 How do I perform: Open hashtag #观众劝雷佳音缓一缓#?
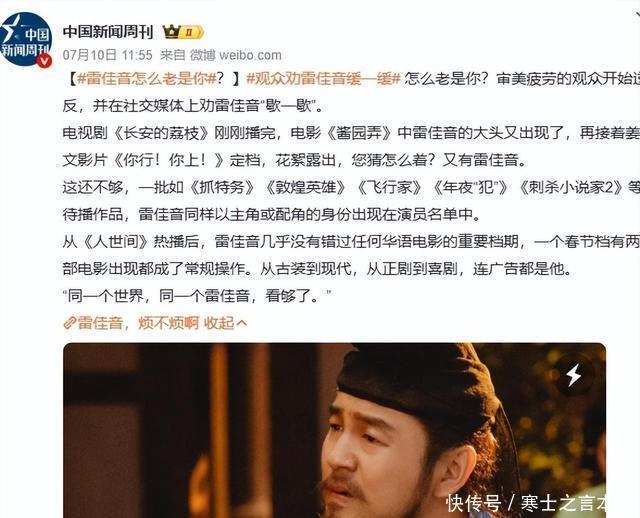(x=323, y=78)
